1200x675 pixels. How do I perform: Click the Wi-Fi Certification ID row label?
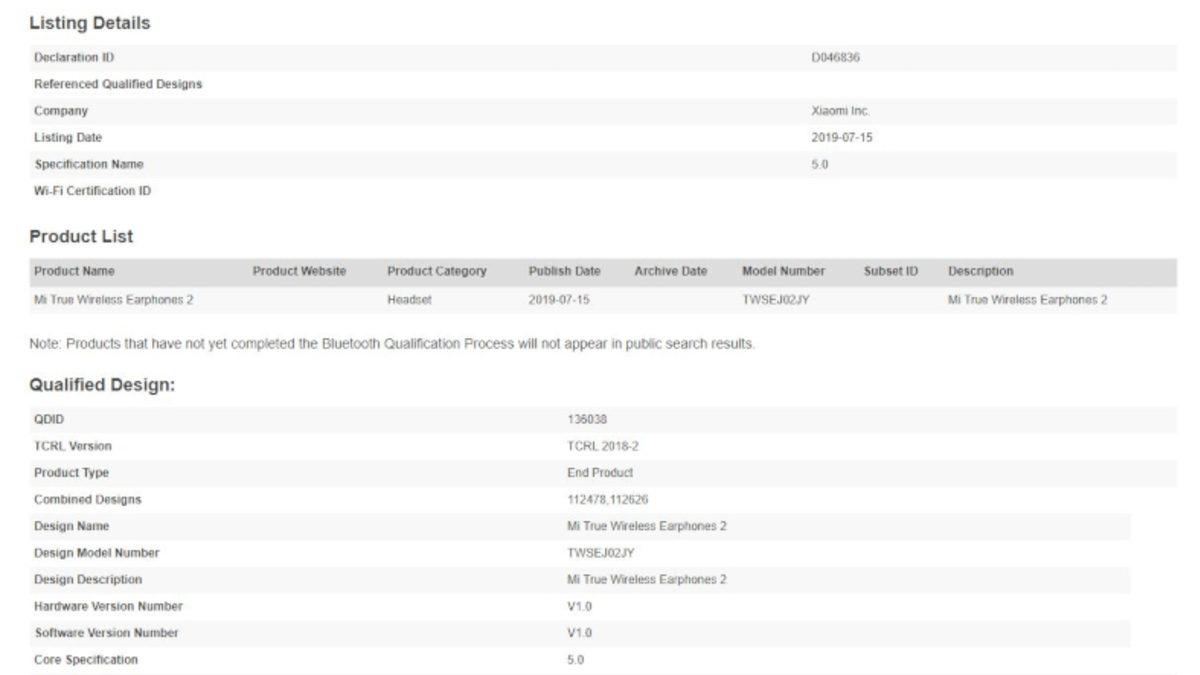coord(92,191)
